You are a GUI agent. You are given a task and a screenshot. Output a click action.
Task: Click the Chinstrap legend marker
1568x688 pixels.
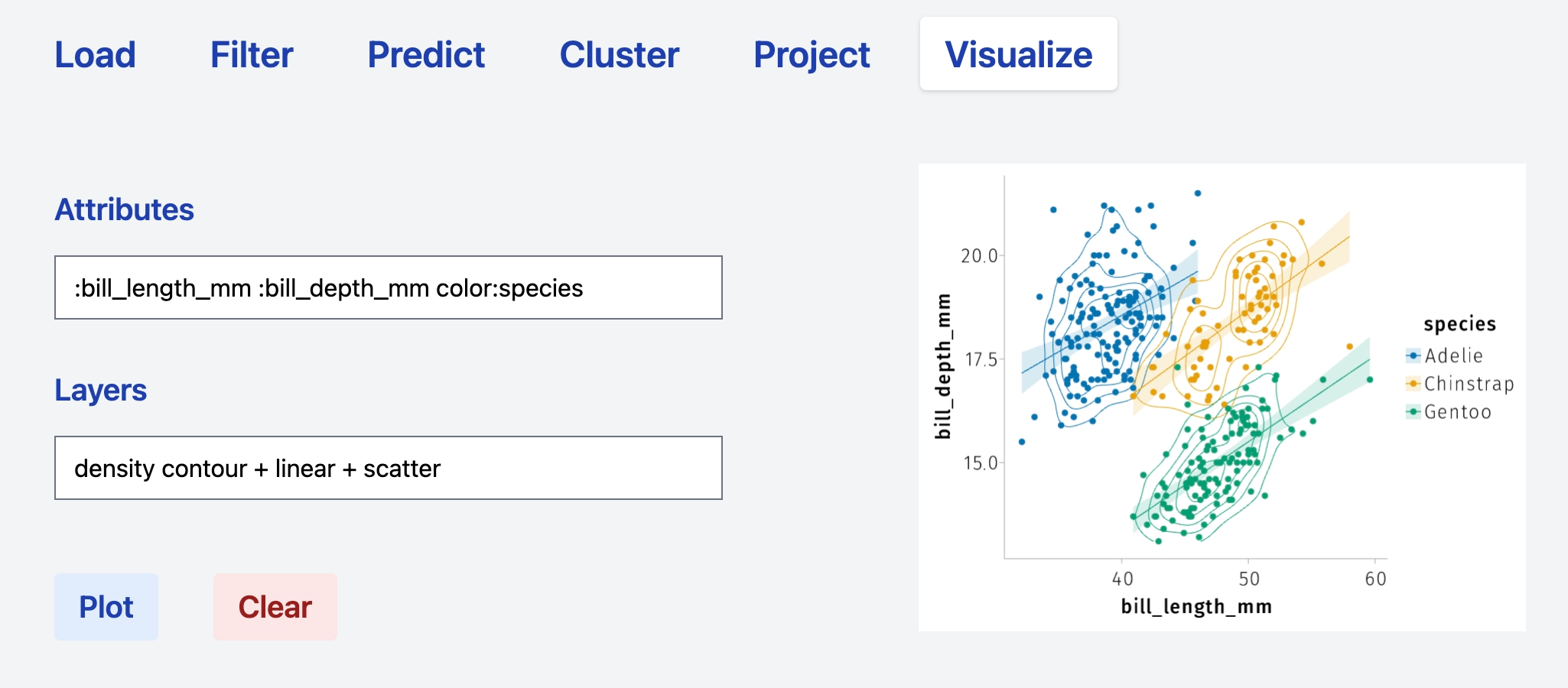coord(1413,384)
